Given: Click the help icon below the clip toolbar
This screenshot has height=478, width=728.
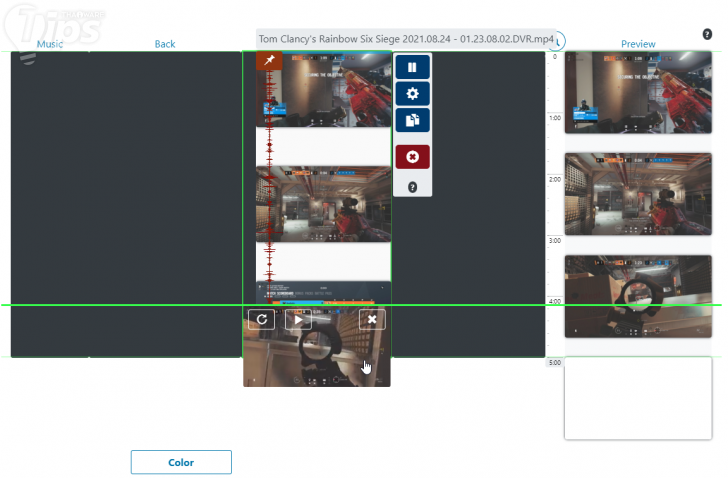Looking at the screenshot, I should tap(412, 187).
